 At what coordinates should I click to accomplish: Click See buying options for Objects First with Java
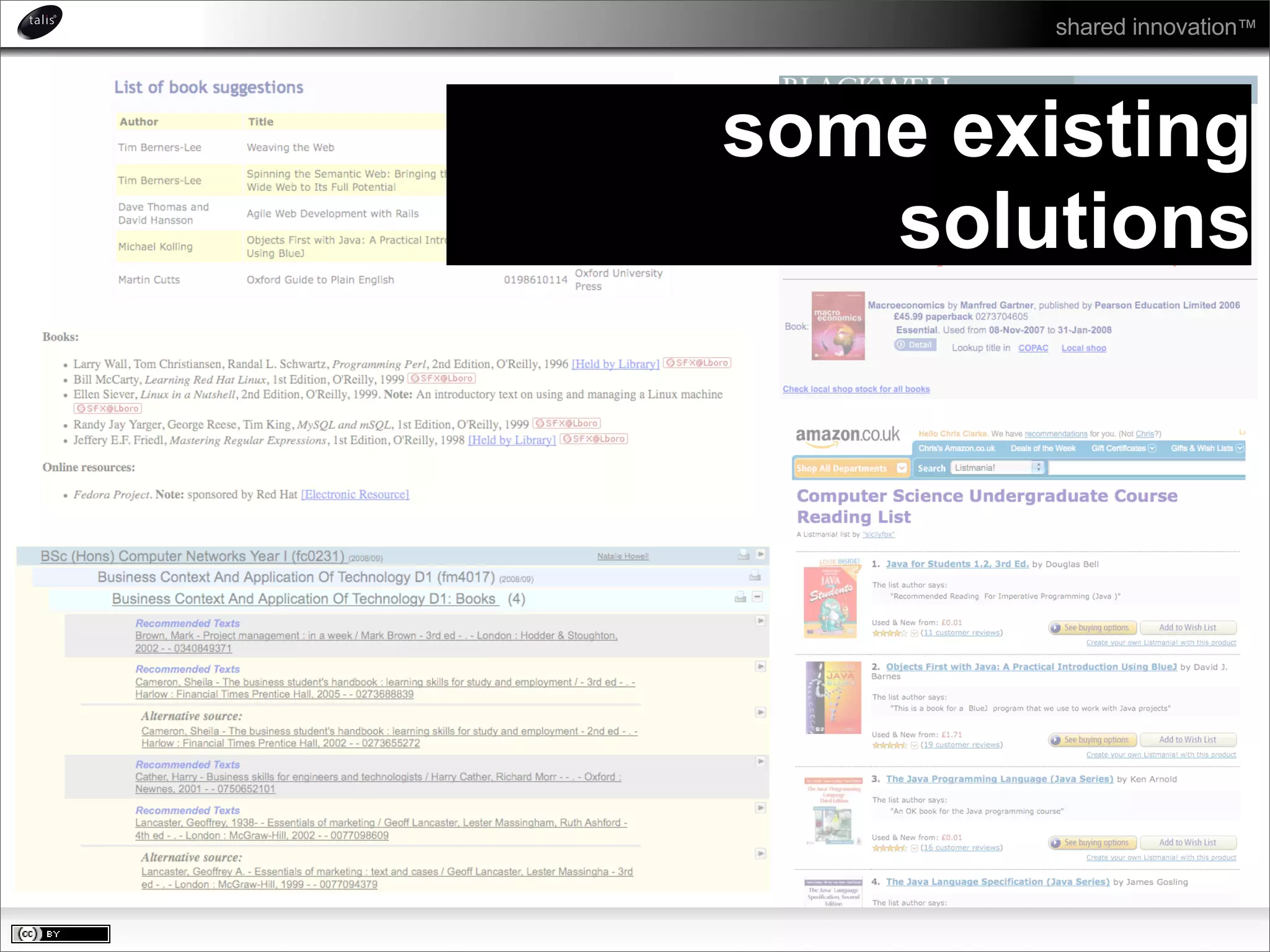click(x=1093, y=740)
